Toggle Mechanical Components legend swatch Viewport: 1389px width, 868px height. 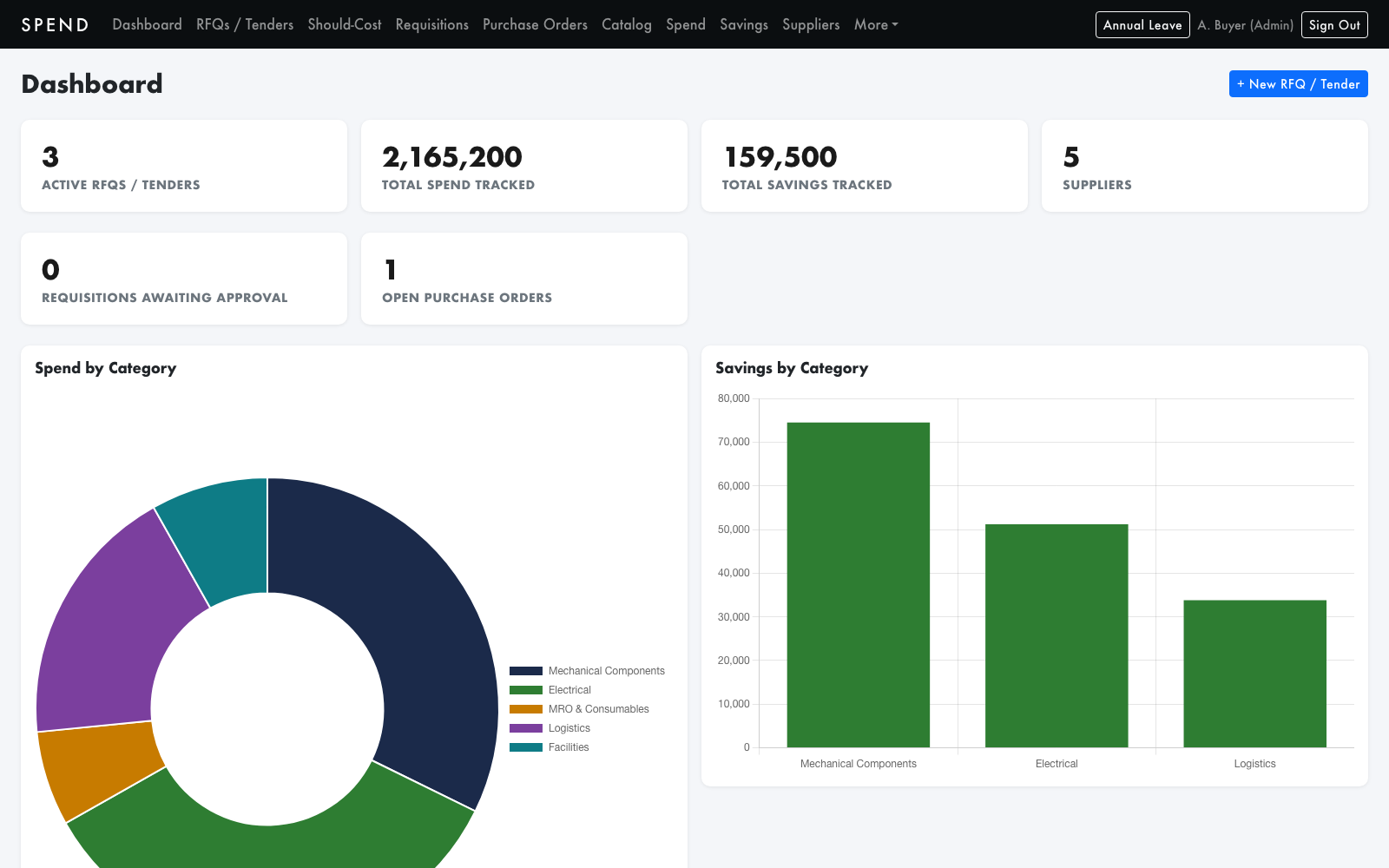pyautogui.click(x=526, y=671)
